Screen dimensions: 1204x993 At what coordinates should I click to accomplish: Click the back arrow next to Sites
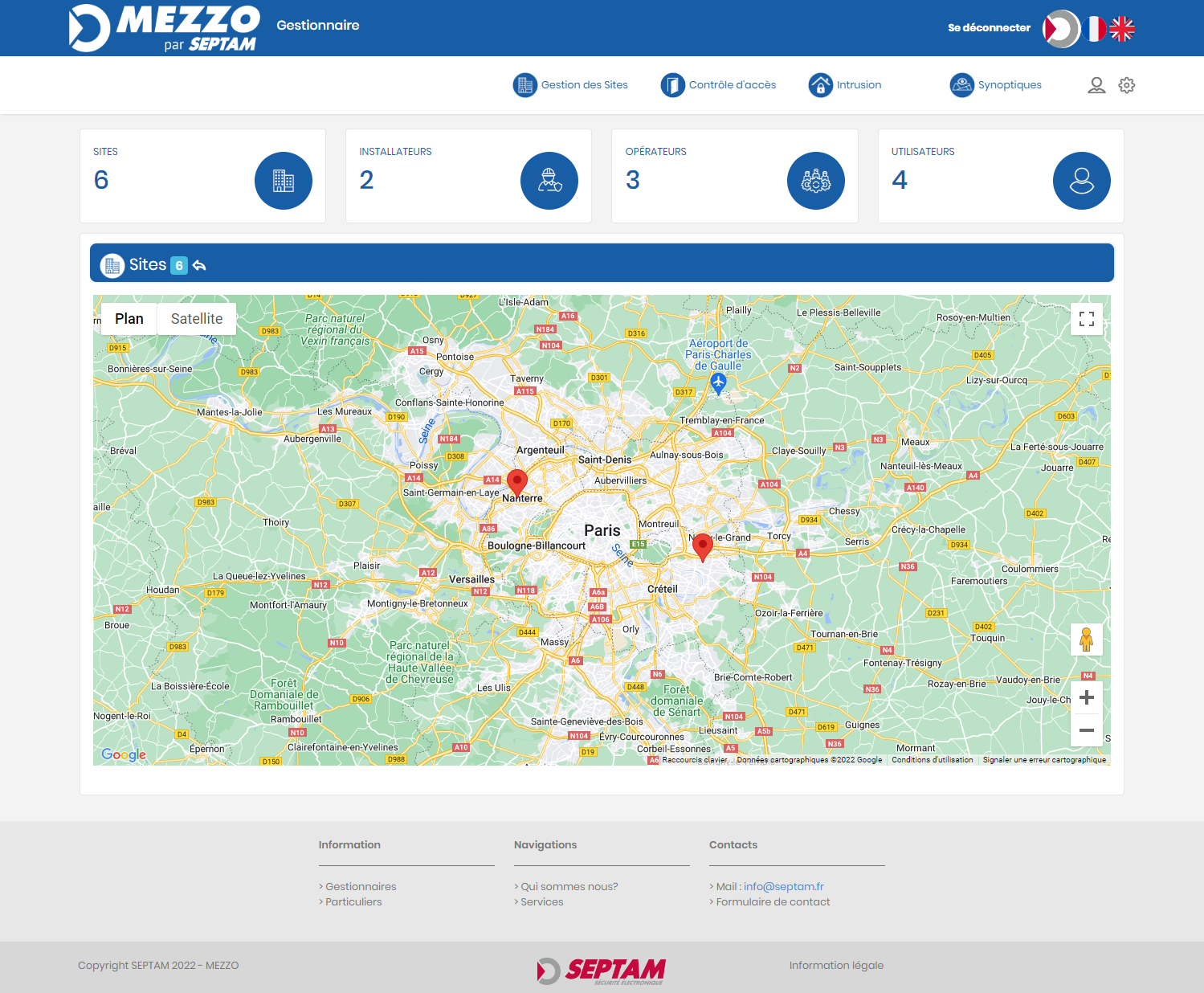pos(199,265)
